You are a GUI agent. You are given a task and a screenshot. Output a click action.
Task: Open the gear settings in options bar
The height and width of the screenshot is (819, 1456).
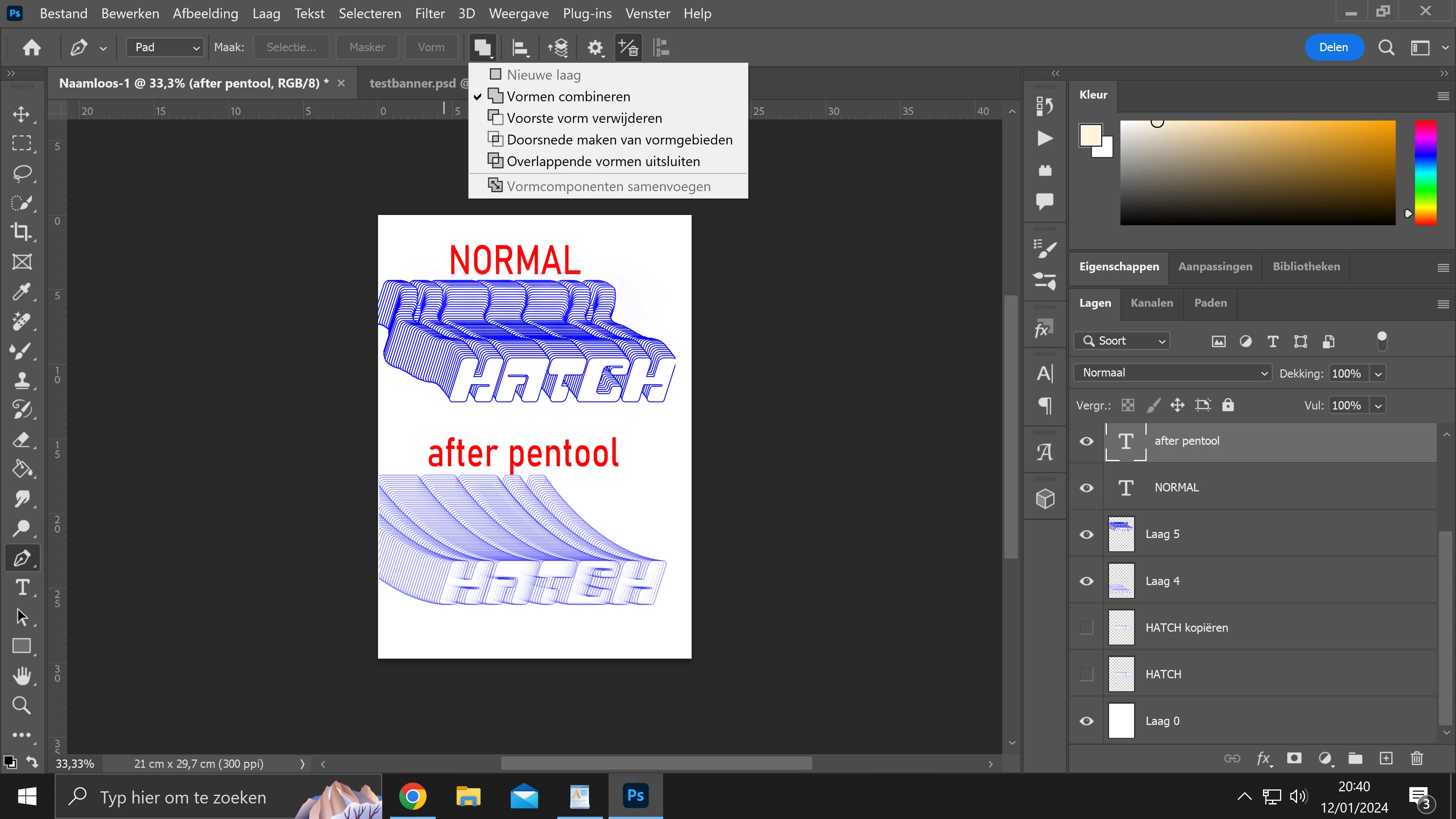595,47
